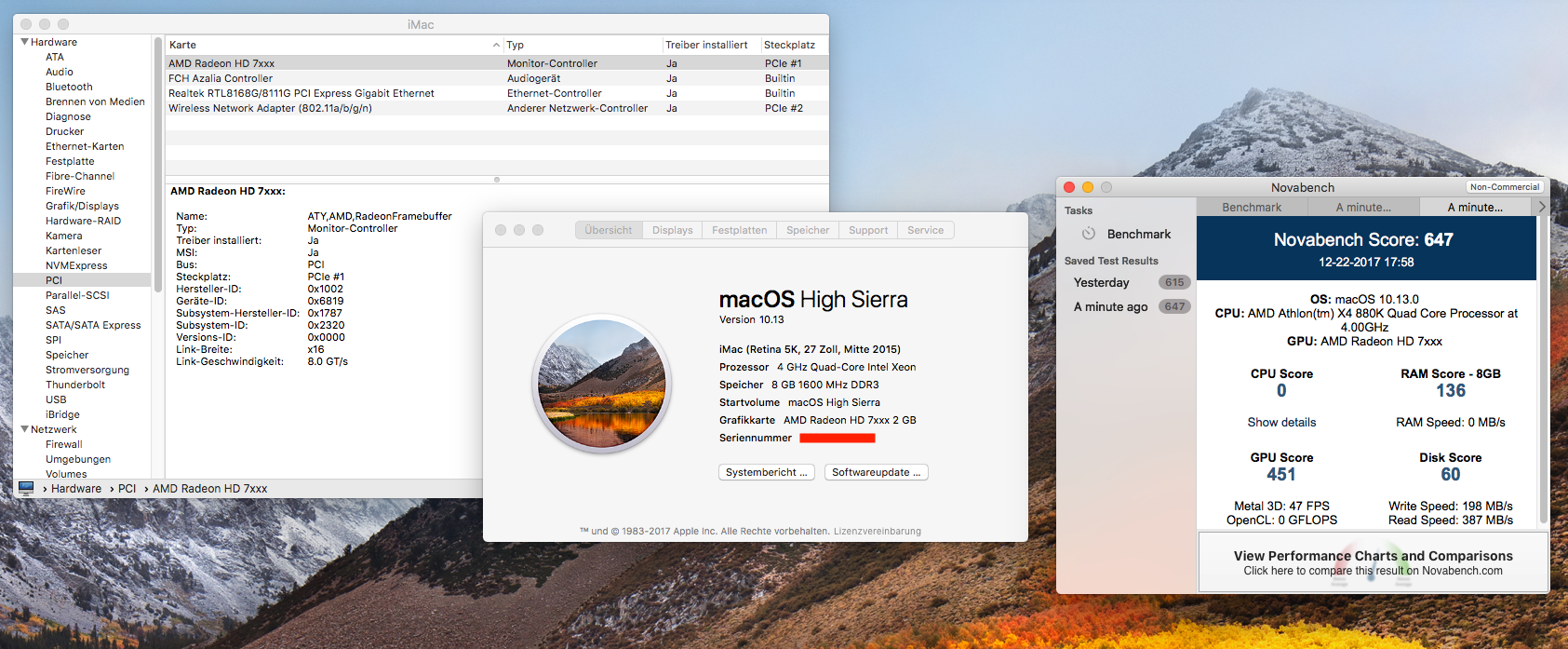Open the Lizenzvereinbarung link
The width and height of the screenshot is (1568, 649).
click(x=877, y=531)
